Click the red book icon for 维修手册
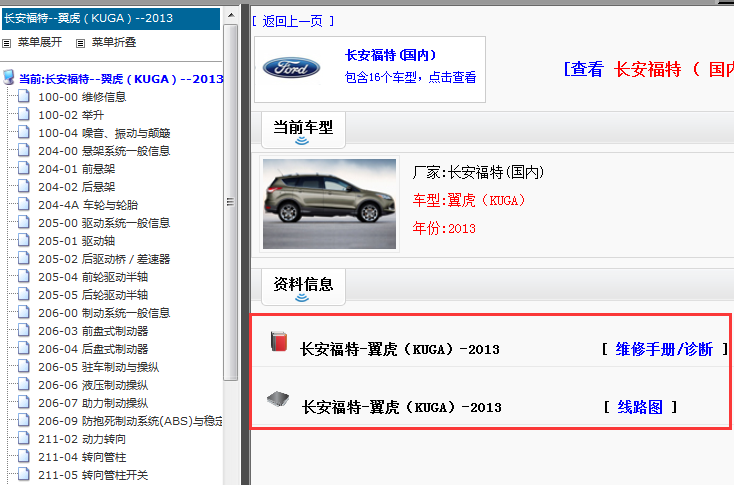This screenshot has height=485, width=734. pyautogui.click(x=279, y=341)
